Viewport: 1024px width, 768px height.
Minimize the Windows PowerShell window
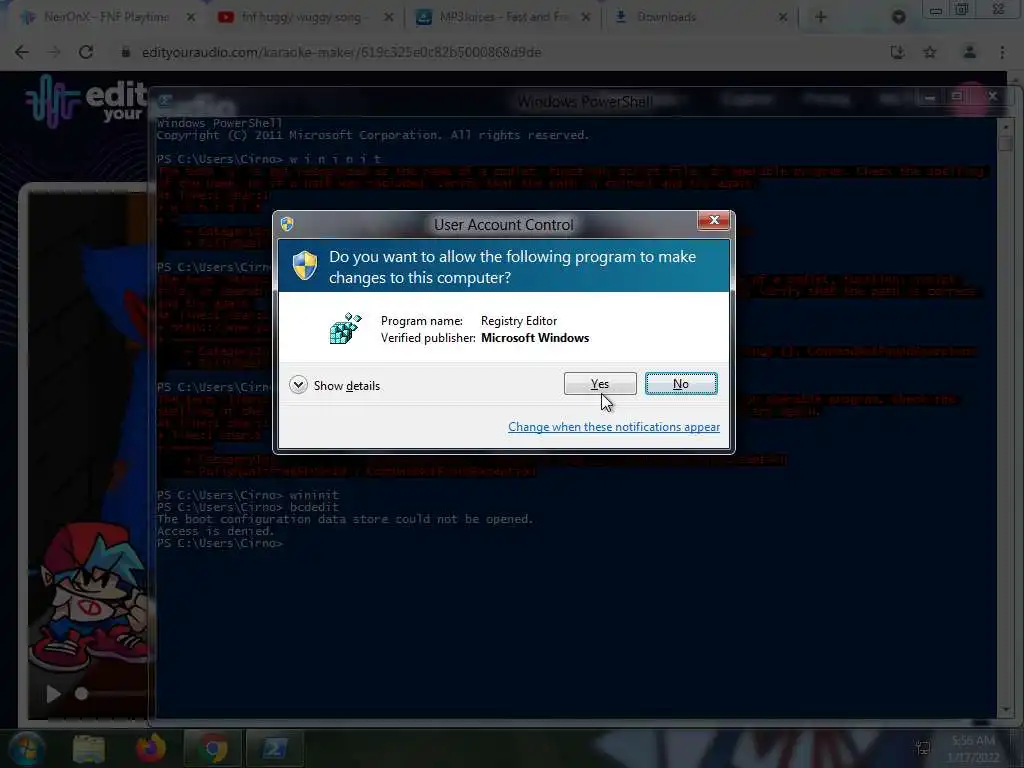tap(929, 98)
